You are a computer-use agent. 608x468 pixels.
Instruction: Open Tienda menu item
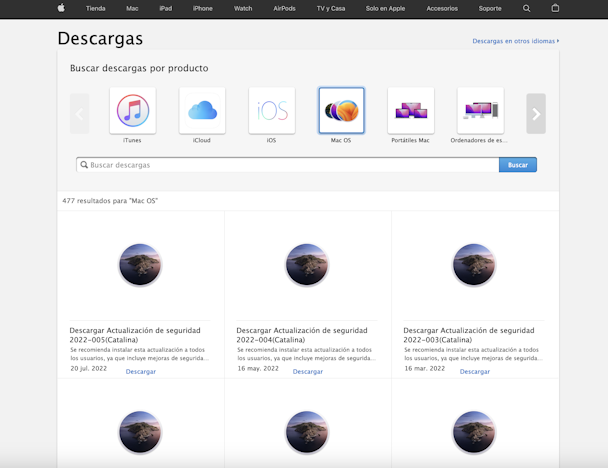pos(95,8)
